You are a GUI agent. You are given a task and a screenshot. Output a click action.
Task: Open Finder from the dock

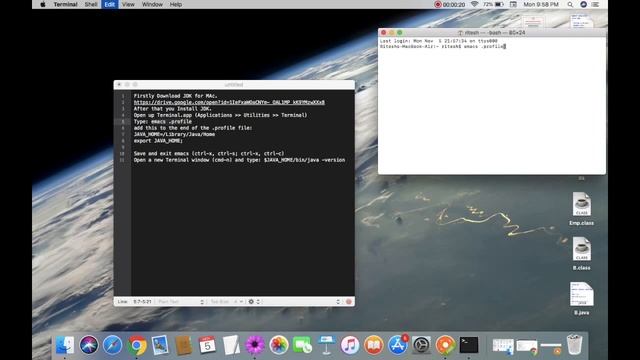[65, 345]
